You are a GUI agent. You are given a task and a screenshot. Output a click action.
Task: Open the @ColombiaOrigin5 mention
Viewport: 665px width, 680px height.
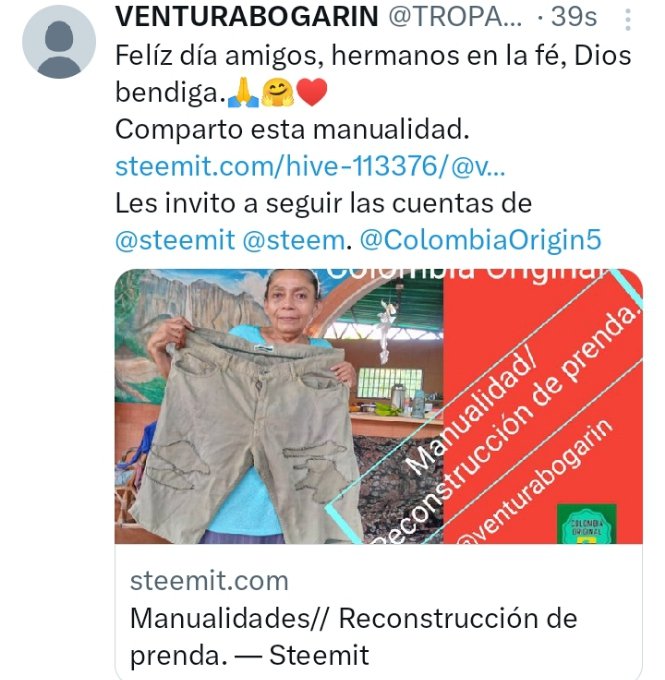click(x=481, y=240)
